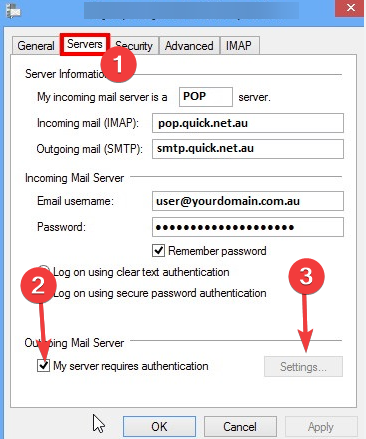366x439 pixels.
Task: Close the properties dialog window
Action: coord(351,8)
